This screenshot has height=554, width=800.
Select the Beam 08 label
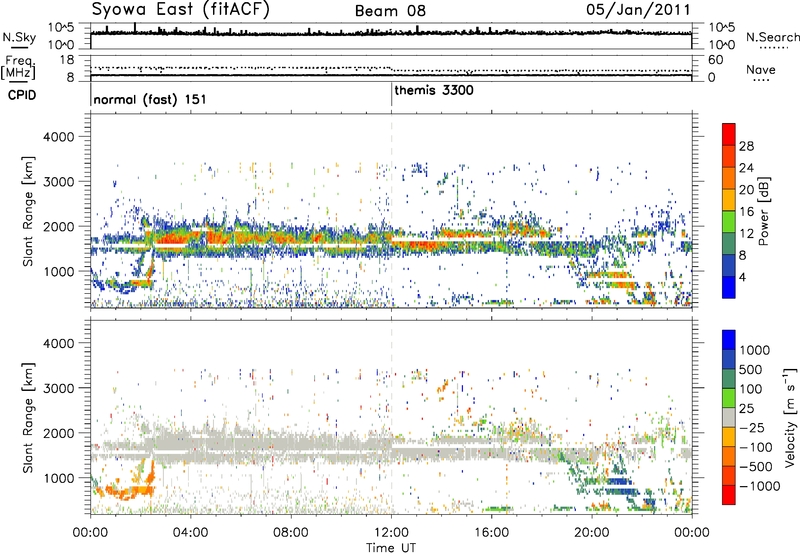point(390,11)
